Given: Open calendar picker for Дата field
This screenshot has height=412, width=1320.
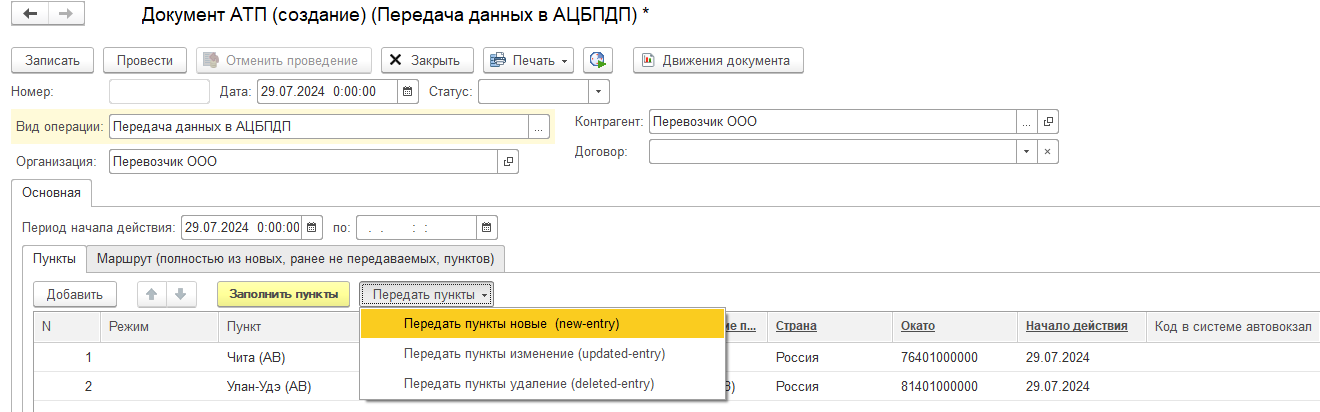Looking at the screenshot, I should pyautogui.click(x=407, y=92).
